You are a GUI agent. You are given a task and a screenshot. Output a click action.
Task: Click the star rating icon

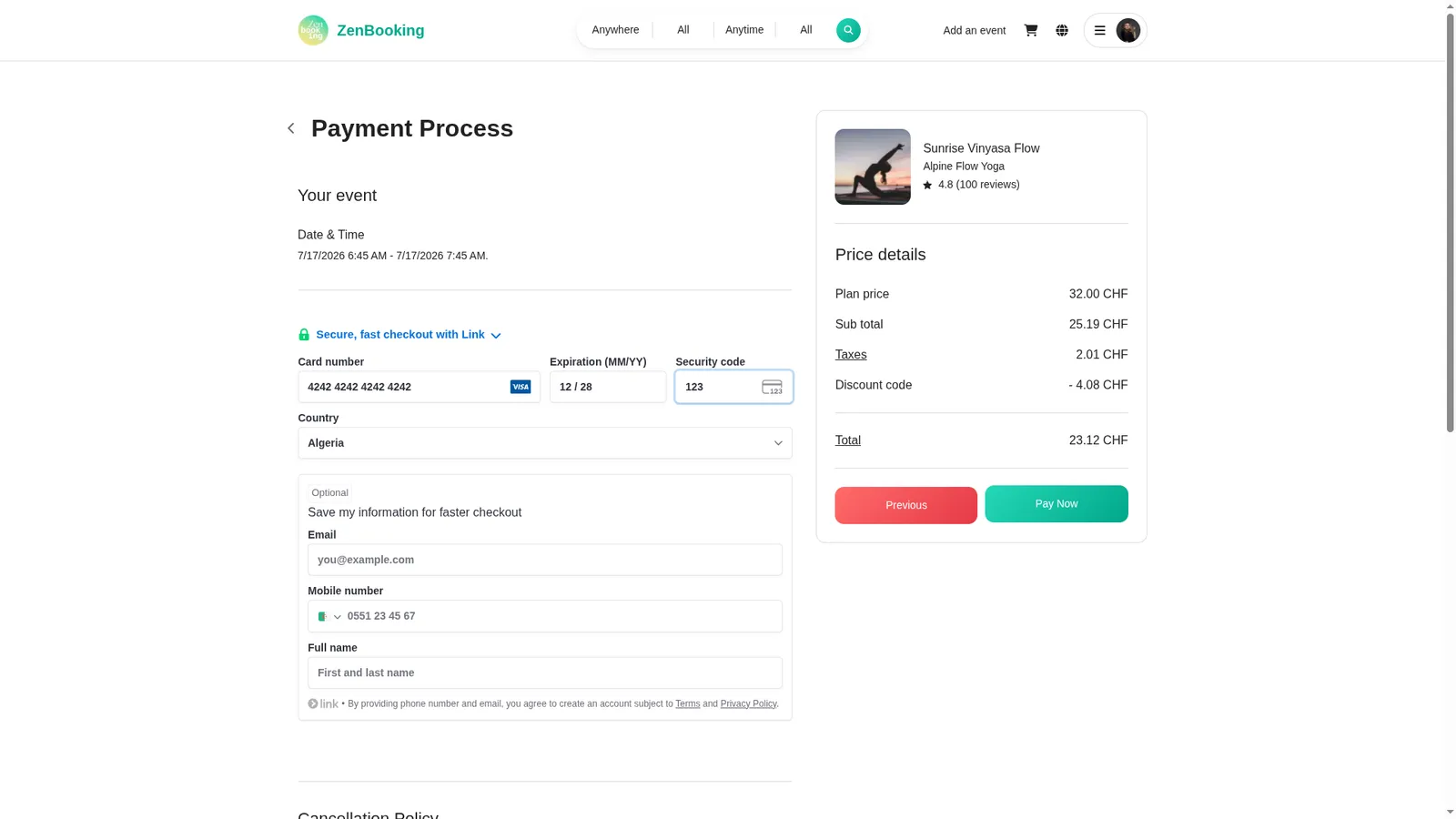click(927, 185)
